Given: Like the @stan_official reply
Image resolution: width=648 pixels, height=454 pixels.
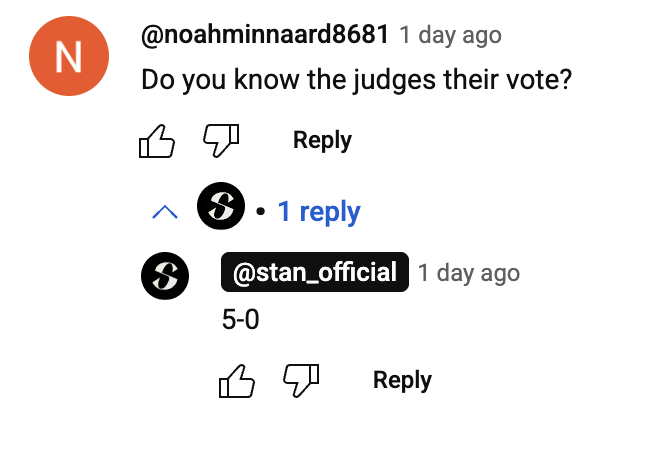Looking at the screenshot, I should pos(236,381).
